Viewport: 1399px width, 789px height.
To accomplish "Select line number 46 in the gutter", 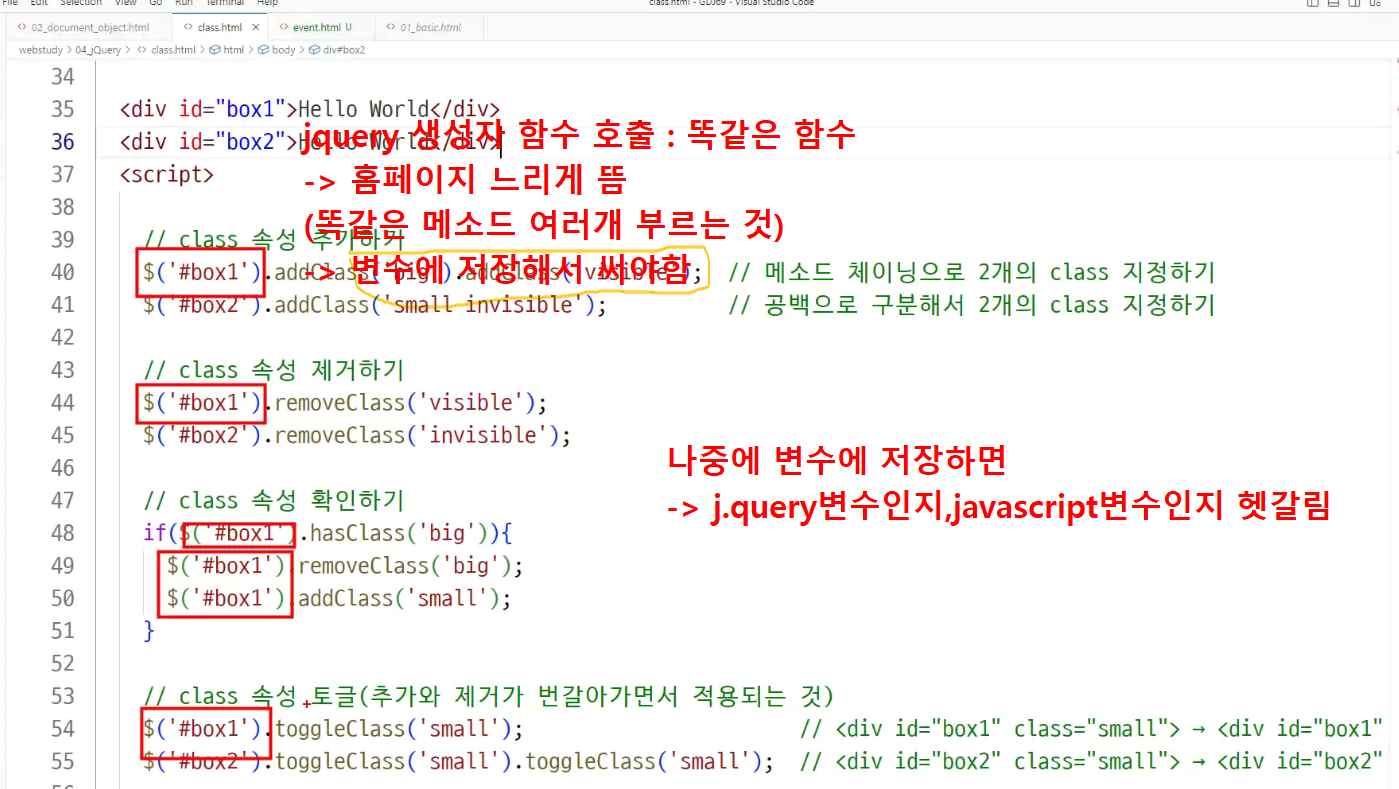I will tap(62, 468).
